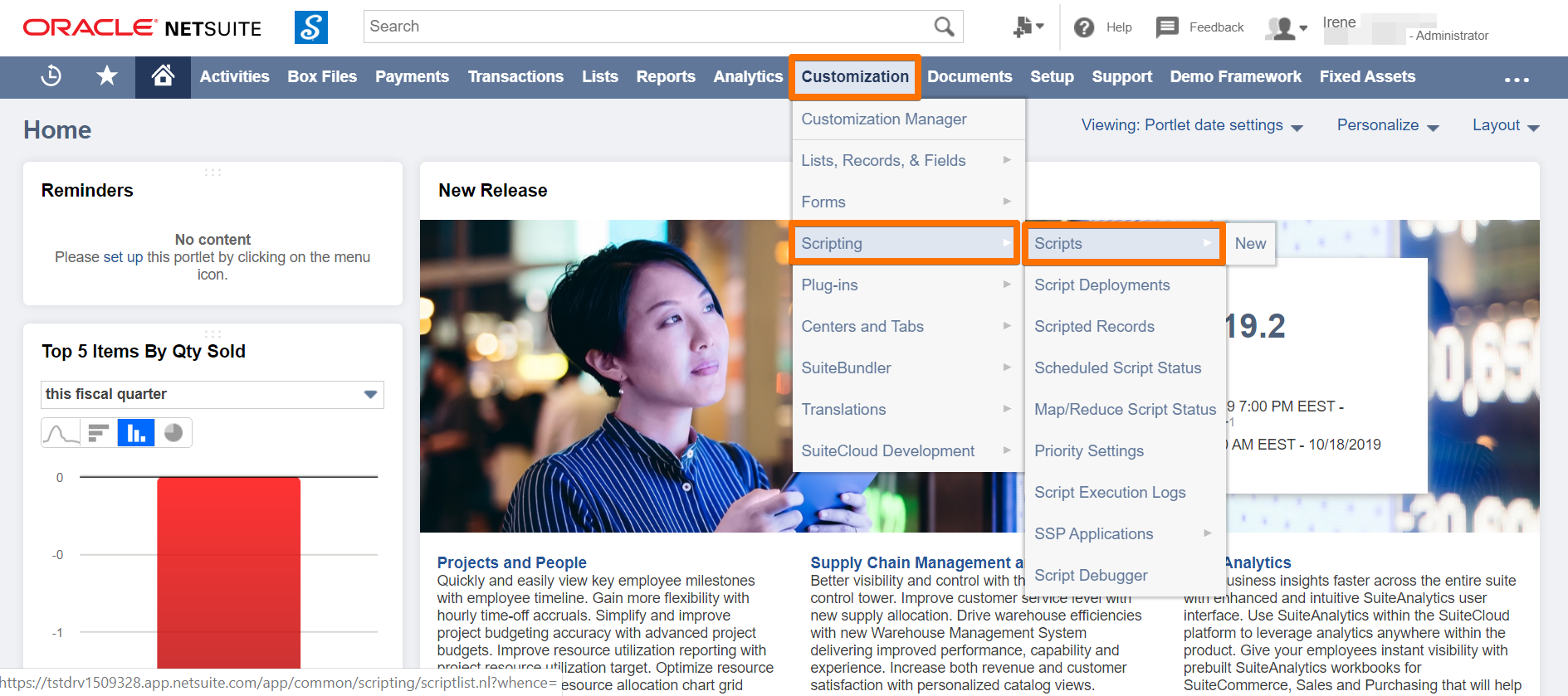Click New next to Scripts

coord(1250,244)
